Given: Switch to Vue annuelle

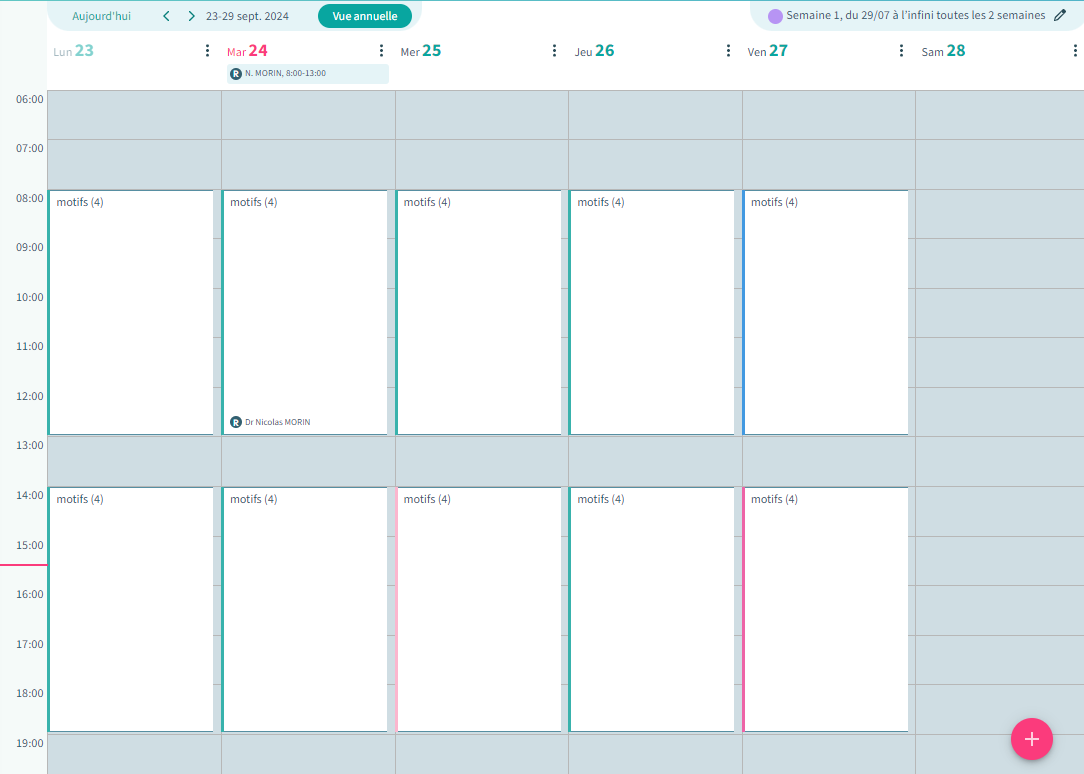Looking at the screenshot, I should pyautogui.click(x=365, y=16).
